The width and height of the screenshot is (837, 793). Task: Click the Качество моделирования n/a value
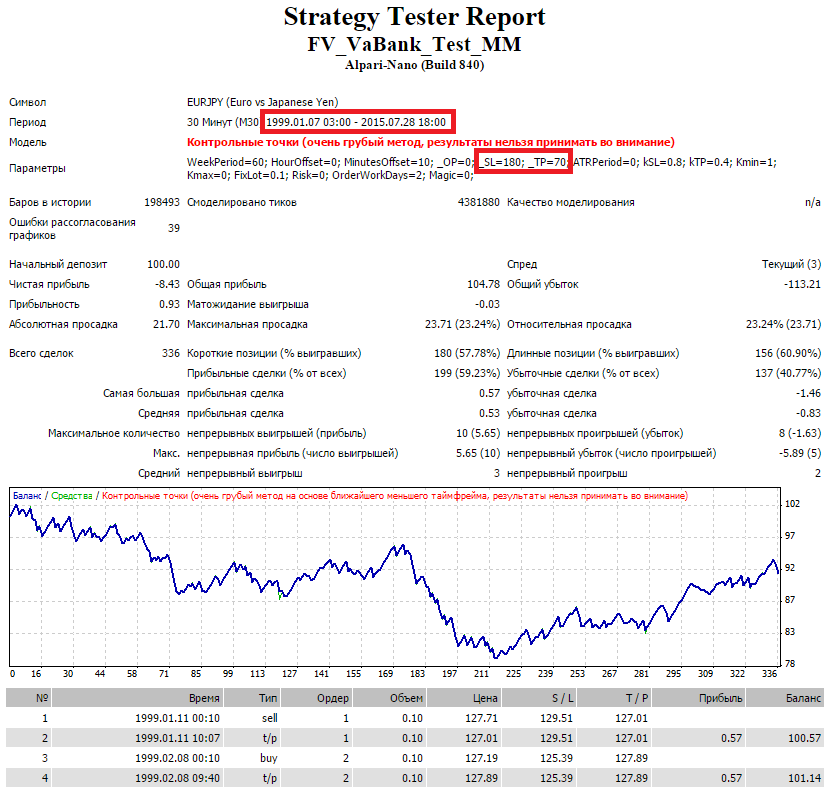coord(812,203)
